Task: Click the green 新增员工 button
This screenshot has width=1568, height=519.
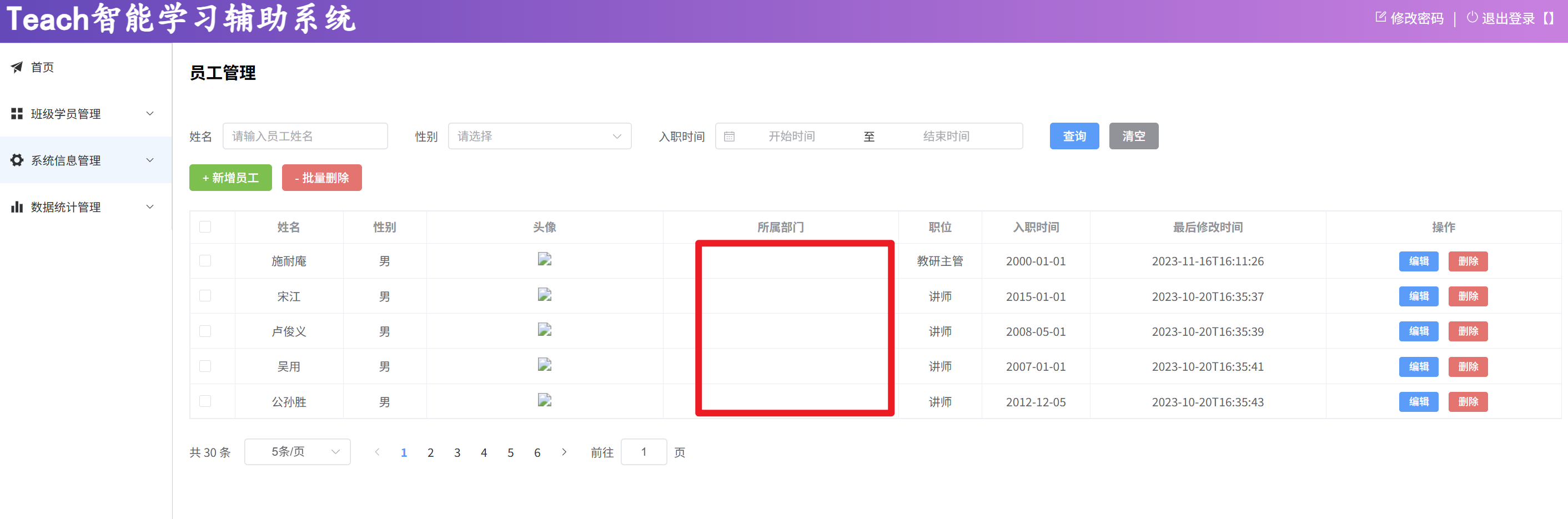Action: point(230,178)
